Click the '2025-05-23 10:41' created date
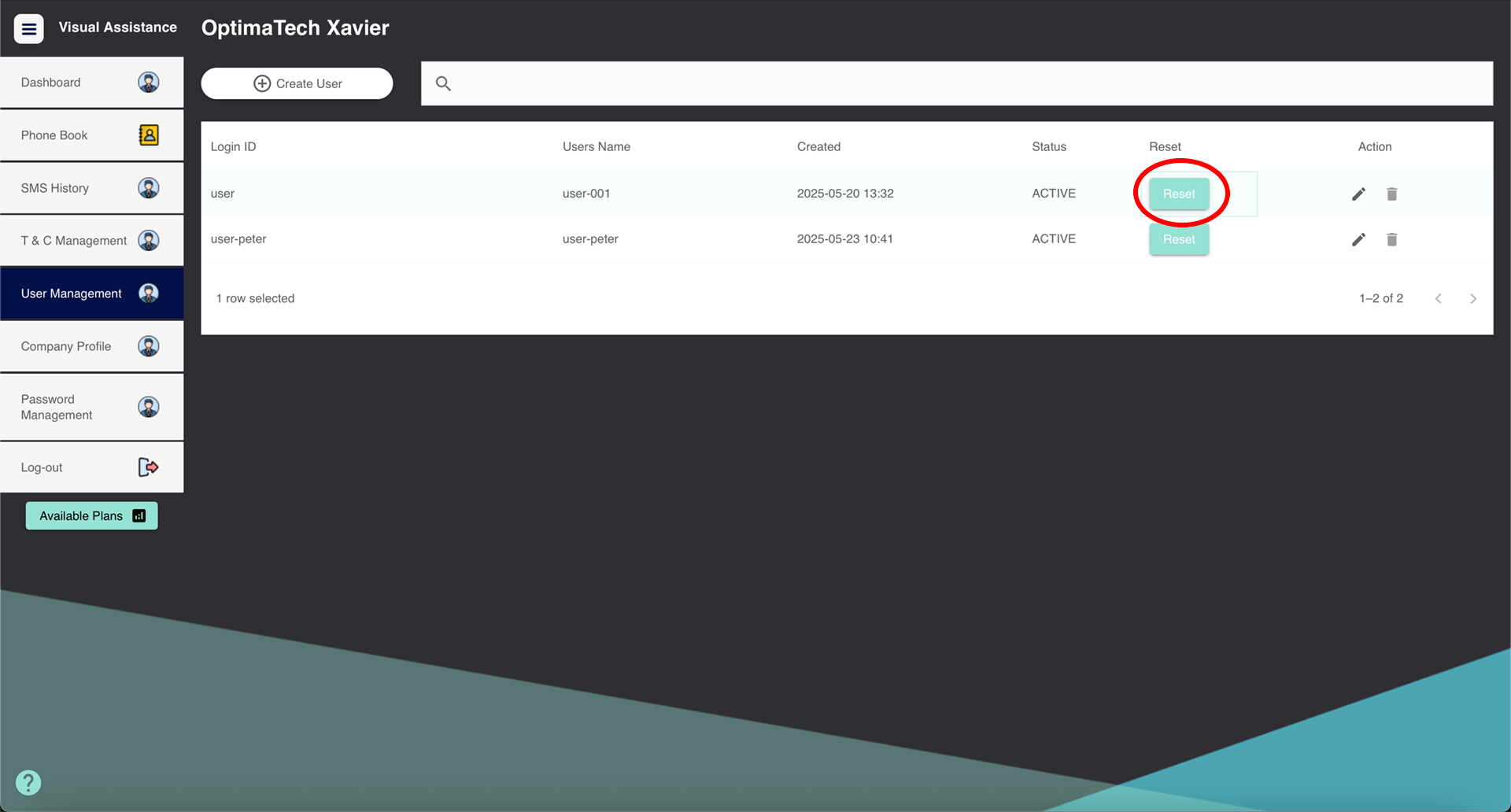Image resolution: width=1511 pixels, height=812 pixels. pyautogui.click(x=845, y=239)
